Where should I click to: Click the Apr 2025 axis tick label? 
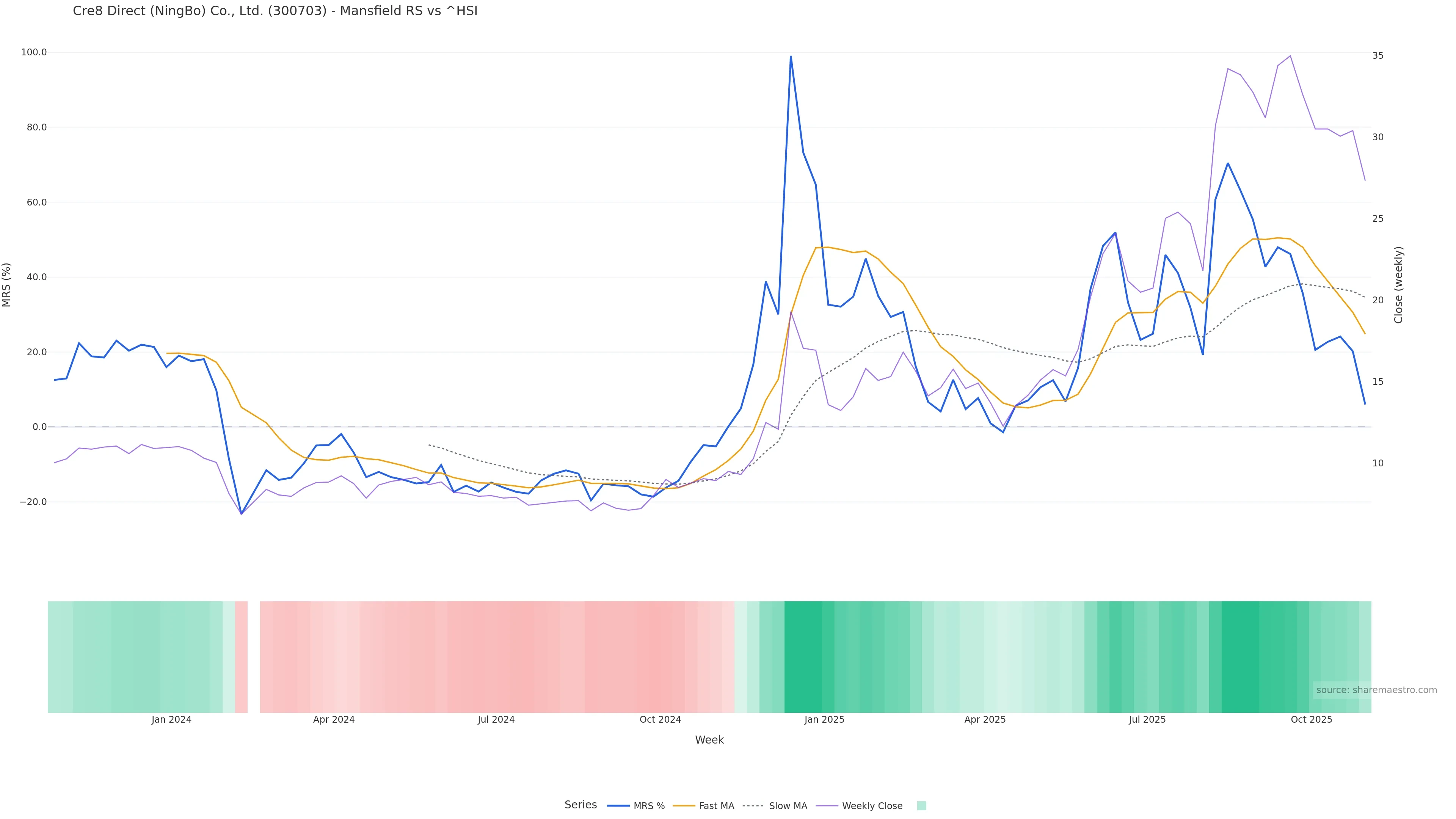pos(985,720)
